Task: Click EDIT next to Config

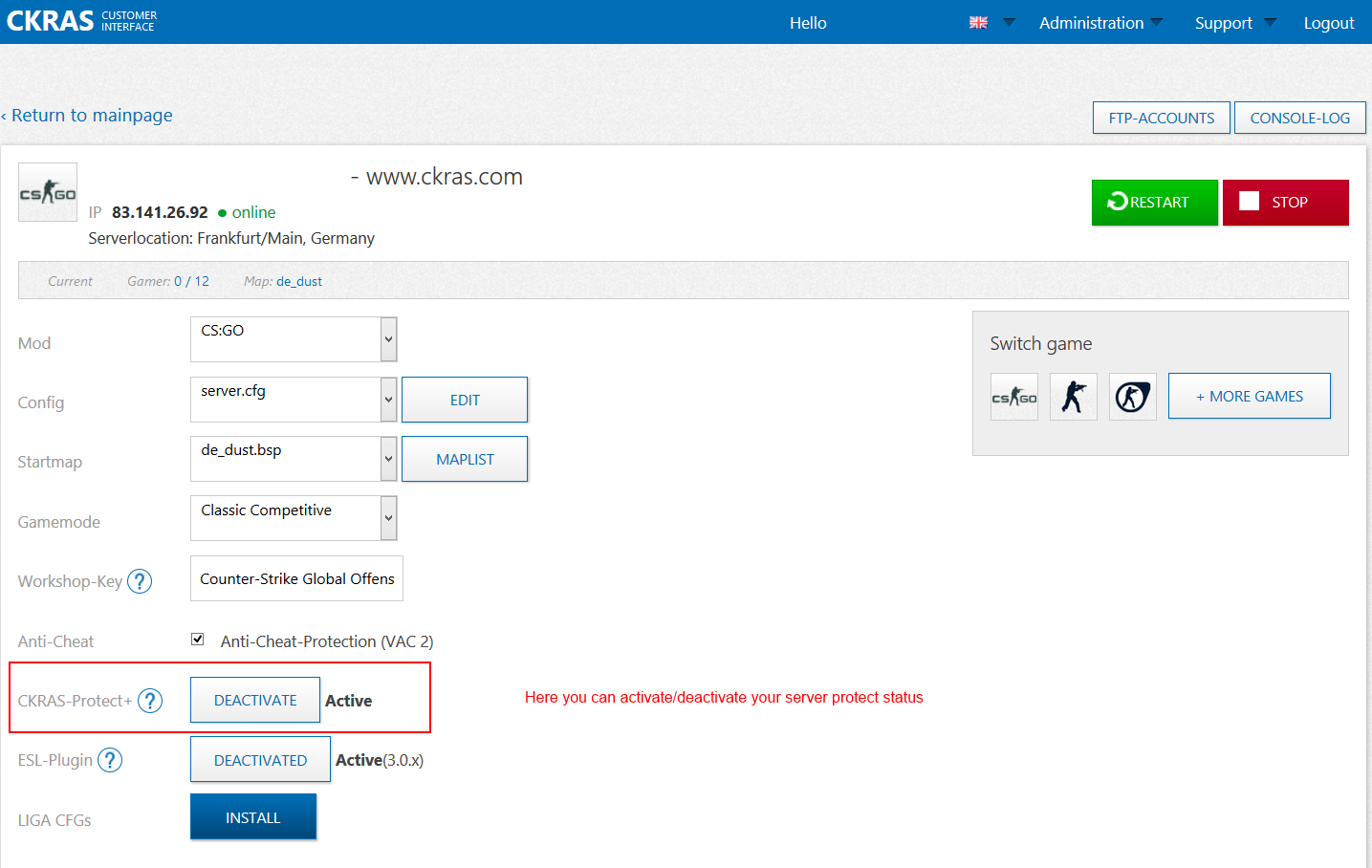Action: [x=465, y=400]
